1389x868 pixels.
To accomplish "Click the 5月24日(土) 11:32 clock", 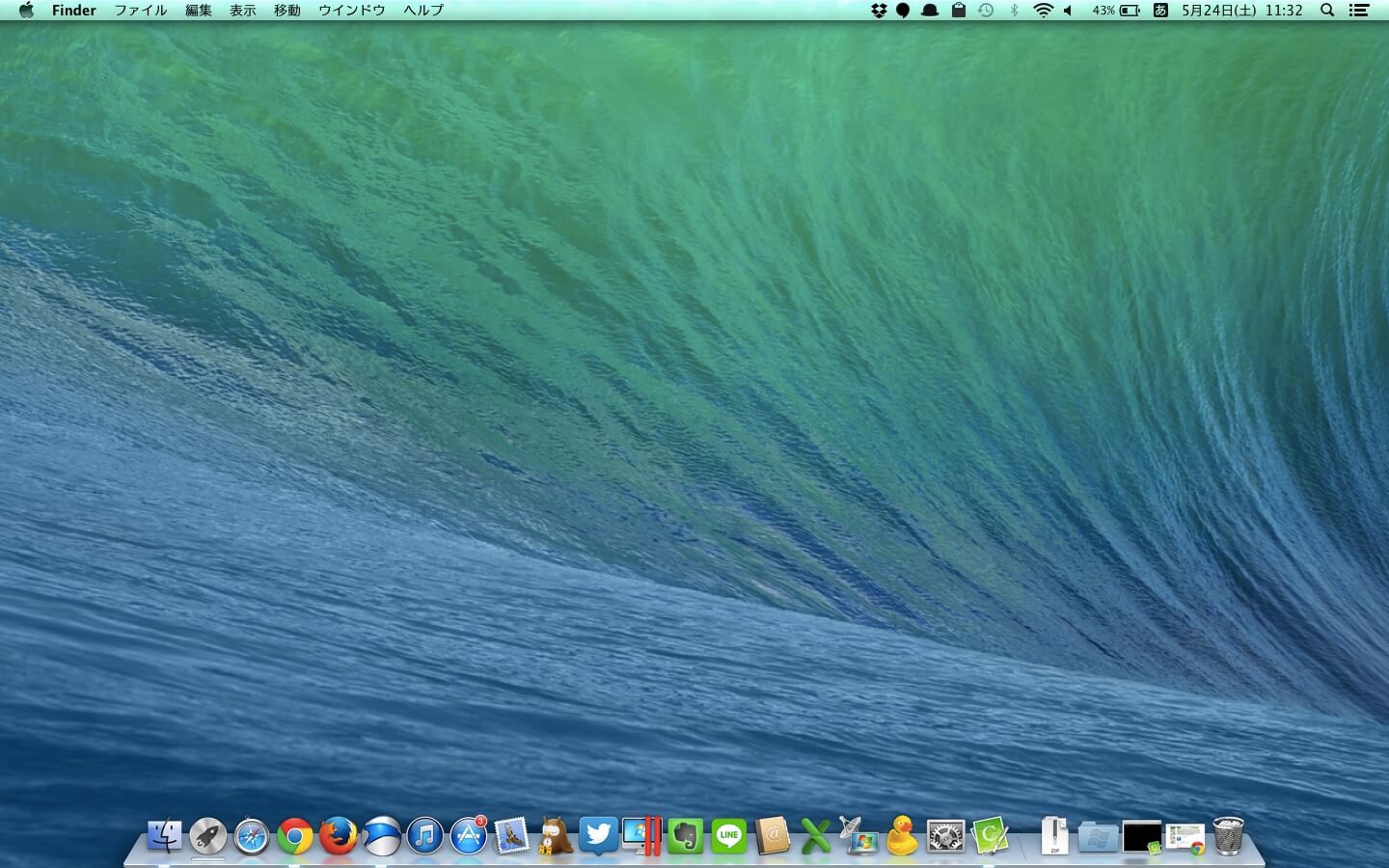I will 1242,11.
